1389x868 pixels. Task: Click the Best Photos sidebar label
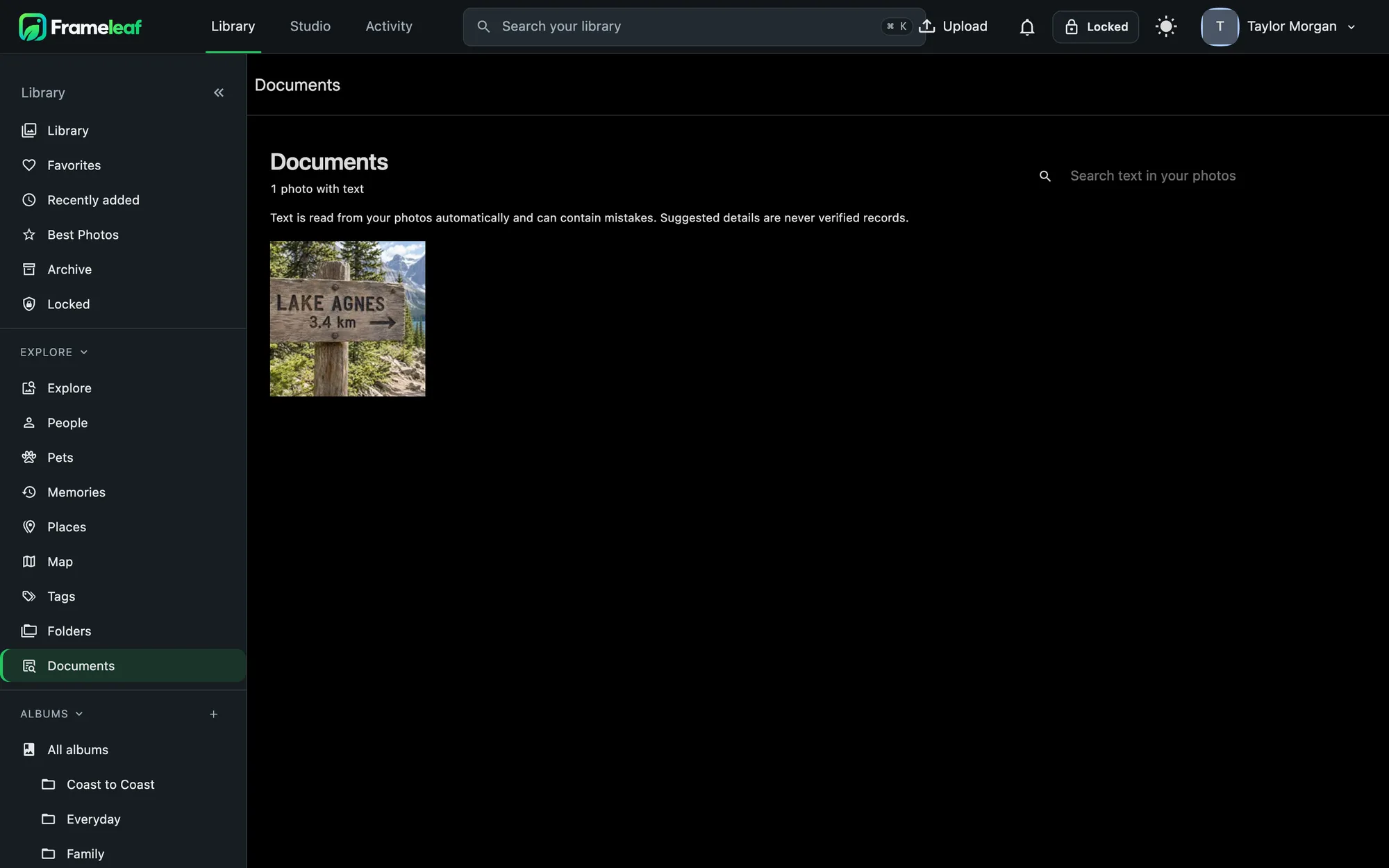(83, 235)
